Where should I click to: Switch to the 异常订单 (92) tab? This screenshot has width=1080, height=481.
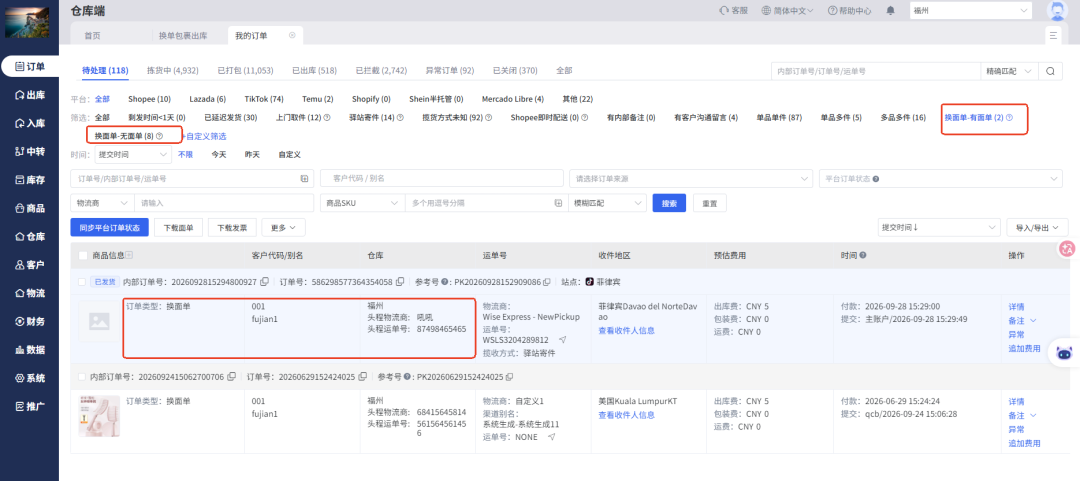(450, 70)
